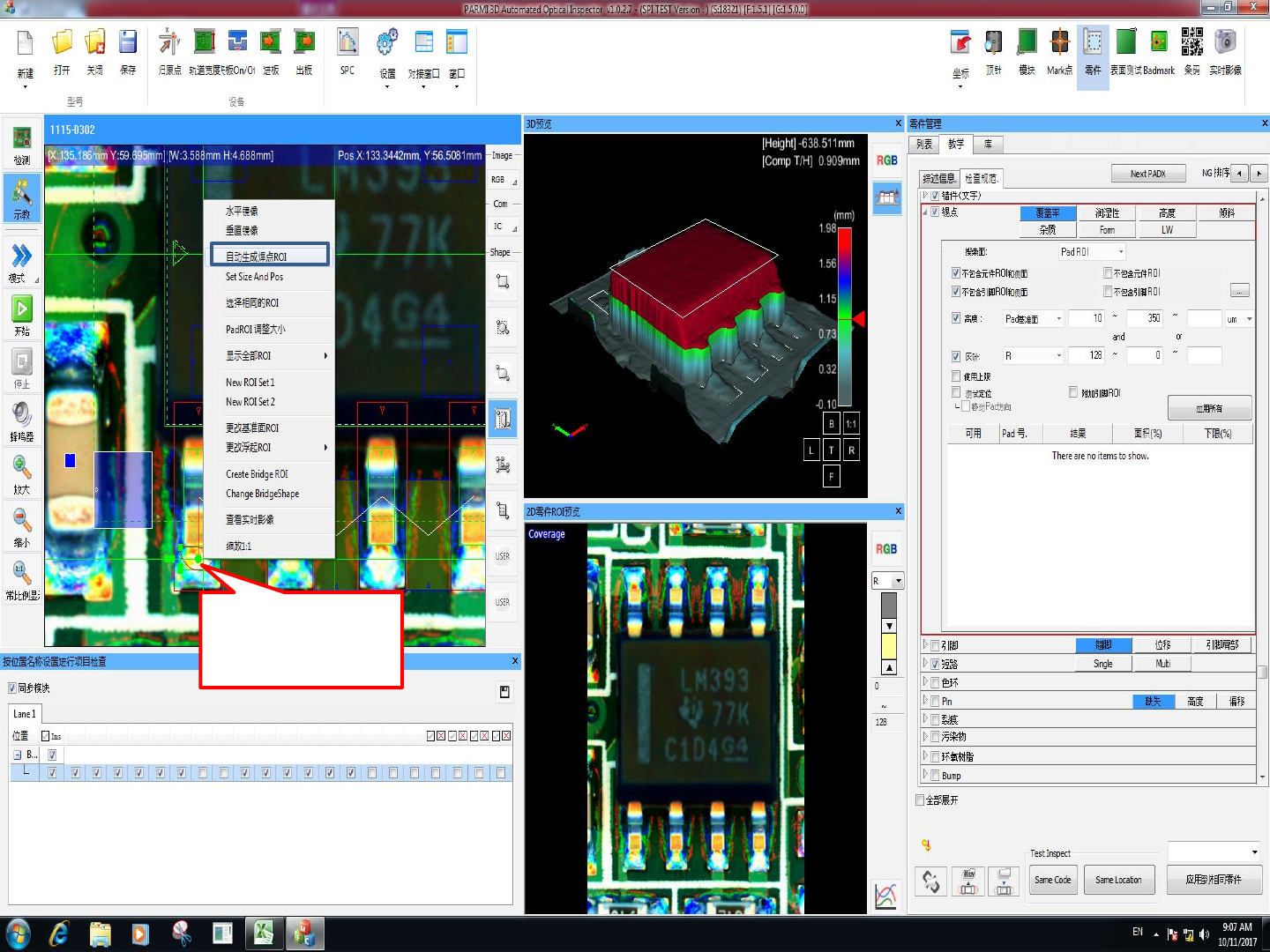Click the 进板 board load icon
Viewport: 1270px width, 952px height.
(271, 43)
